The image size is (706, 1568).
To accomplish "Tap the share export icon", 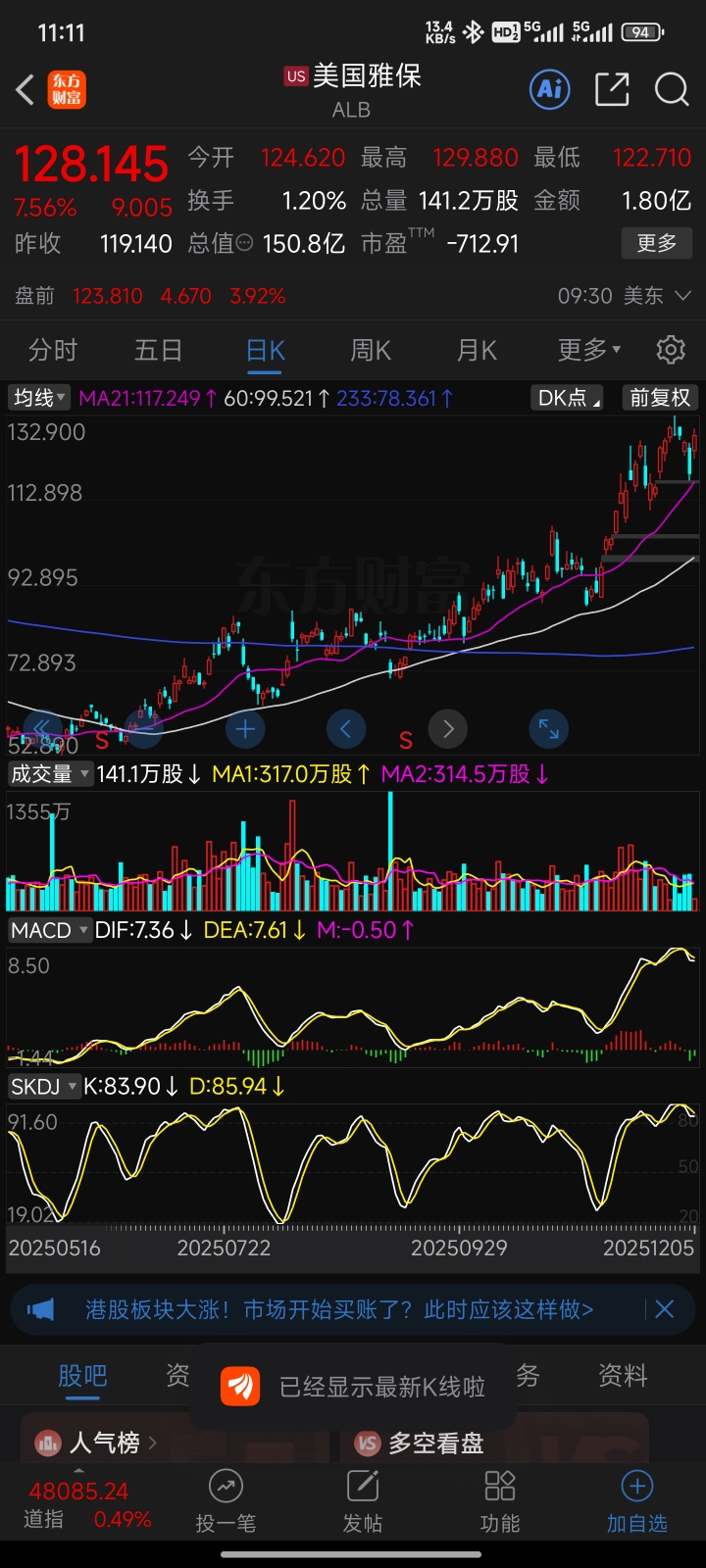I will (612, 90).
